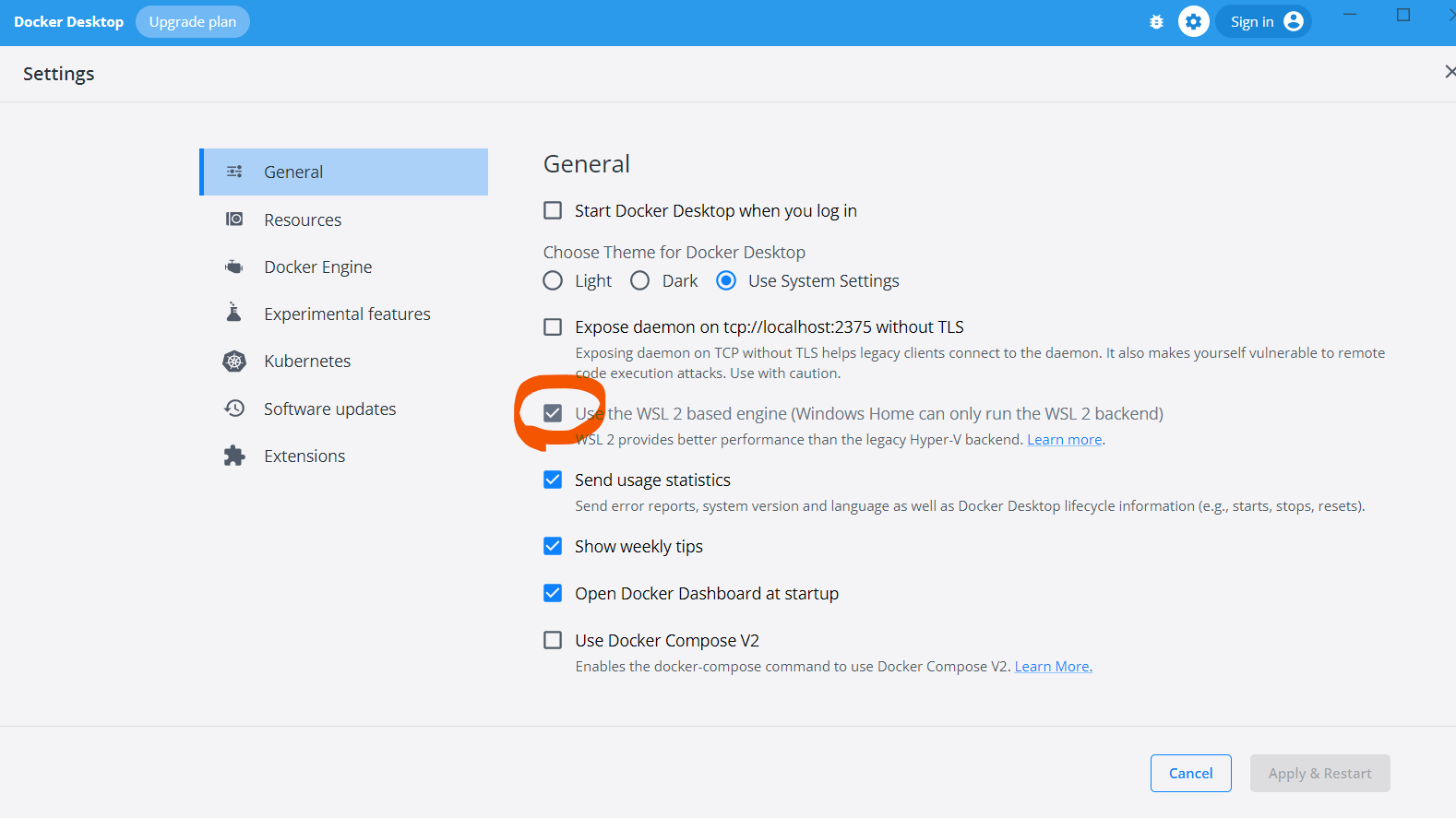The height and width of the screenshot is (818, 1456).
Task: Minimize the Docker Desktop window
Action: (x=1349, y=15)
